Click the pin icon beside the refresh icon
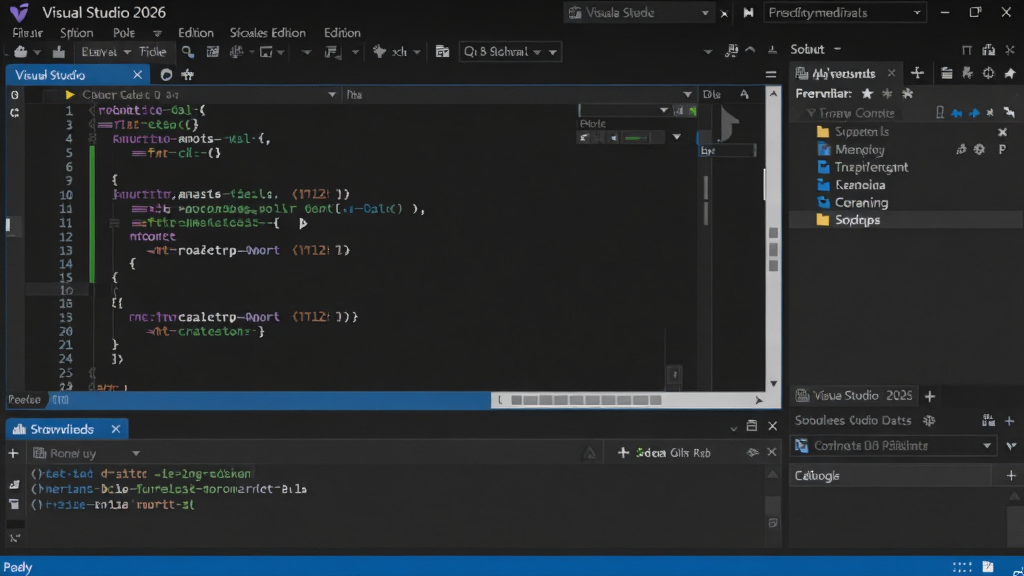 click(188, 75)
